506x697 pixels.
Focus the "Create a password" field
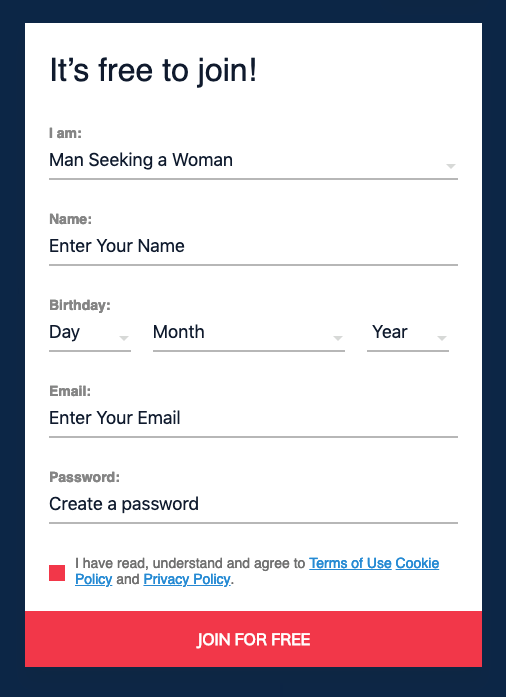(253, 505)
